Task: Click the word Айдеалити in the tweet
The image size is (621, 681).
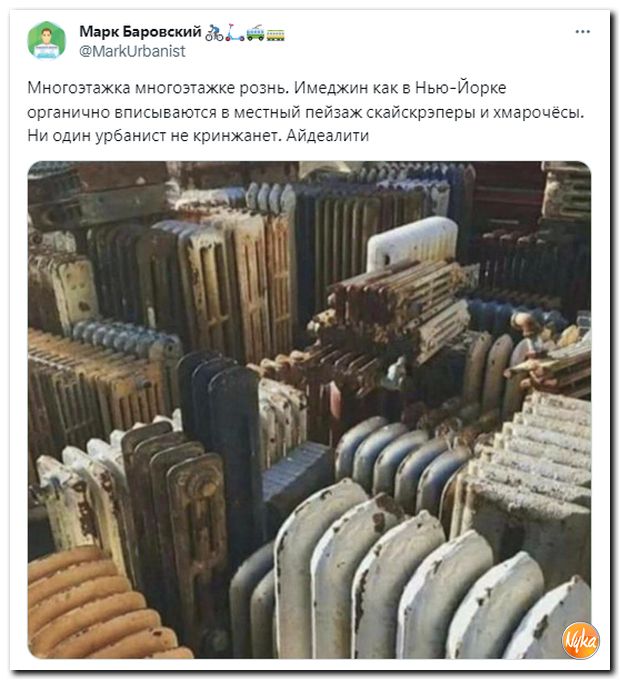Action: (327, 136)
